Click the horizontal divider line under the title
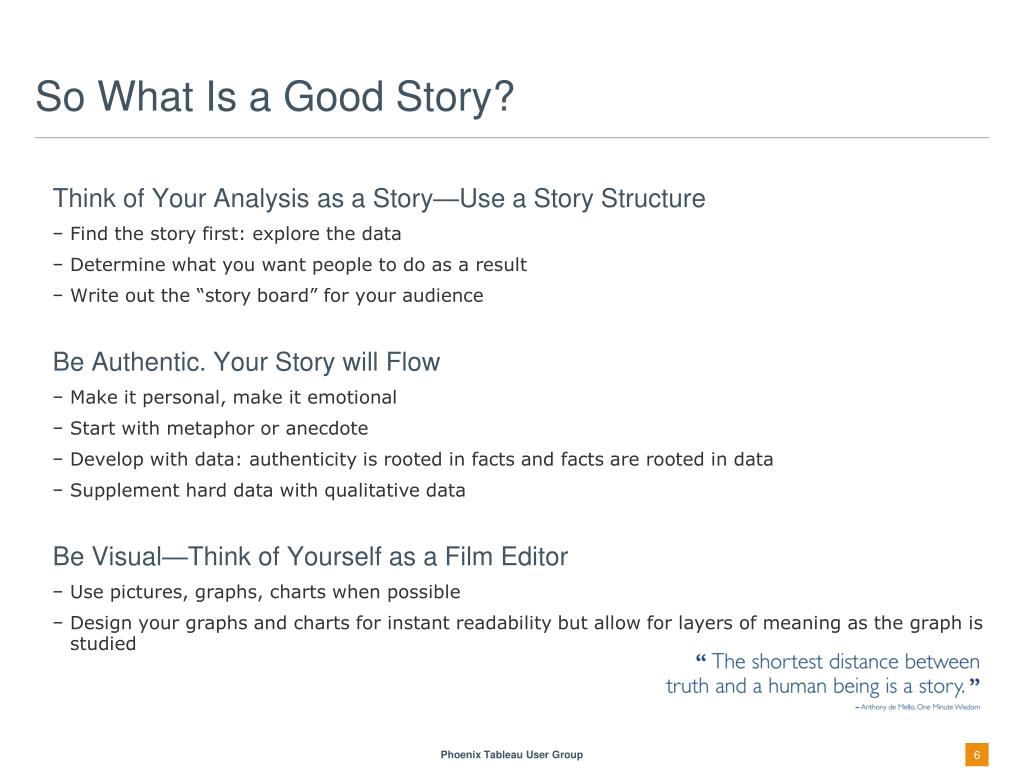The image size is (1024, 775). point(512,138)
